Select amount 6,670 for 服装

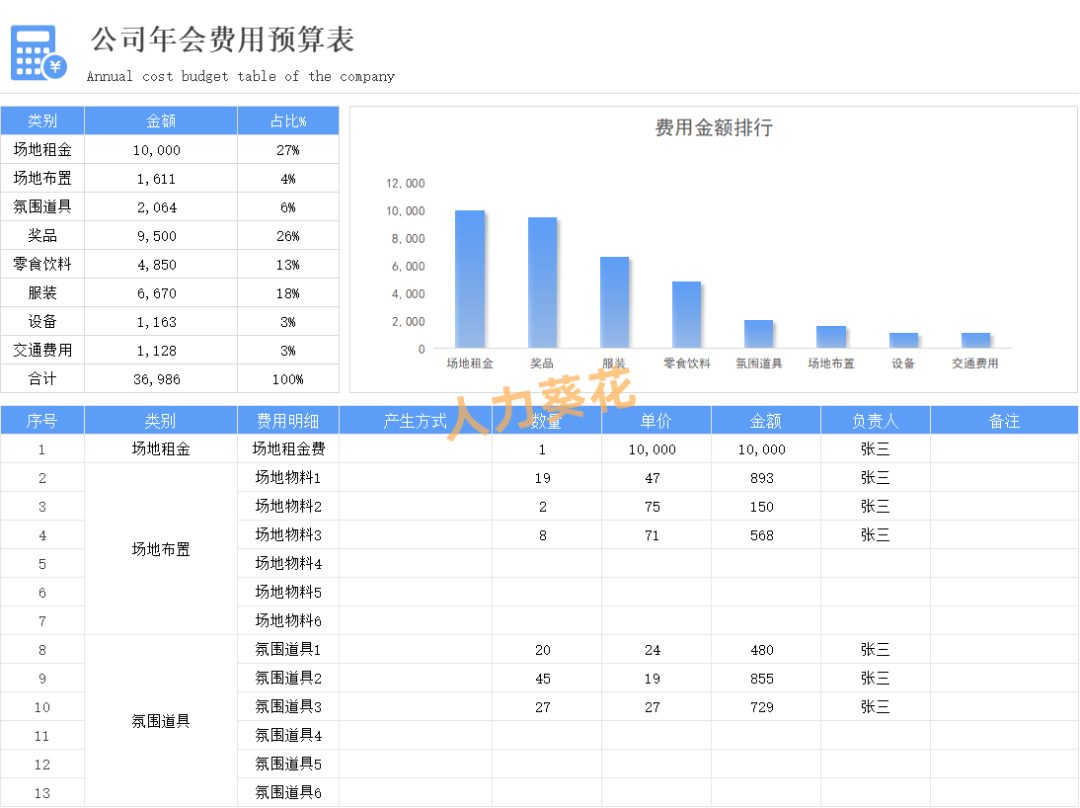point(160,293)
